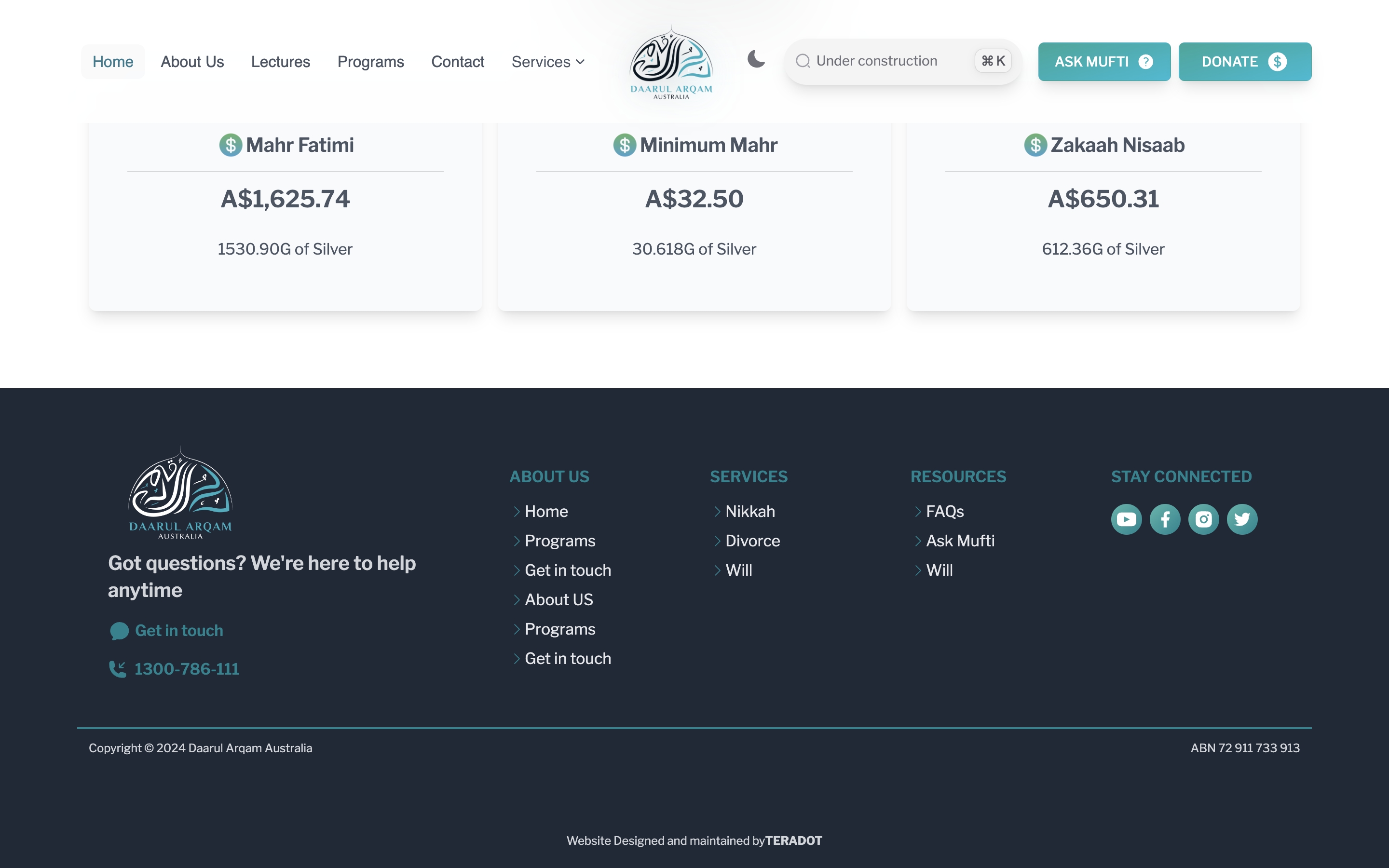
Task: Click the footer Daarul Arqam logo
Action: pyautogui.click(x=180, y=494)
